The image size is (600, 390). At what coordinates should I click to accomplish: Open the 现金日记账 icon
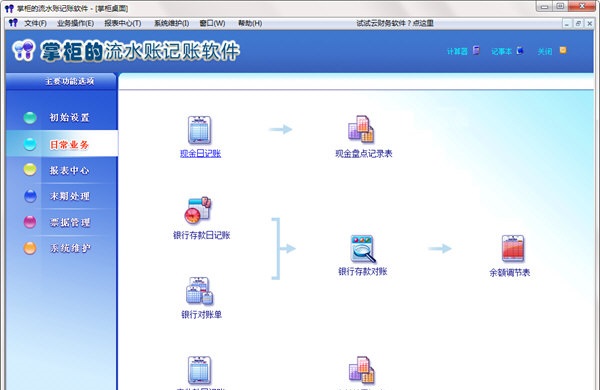pos(199,130)
